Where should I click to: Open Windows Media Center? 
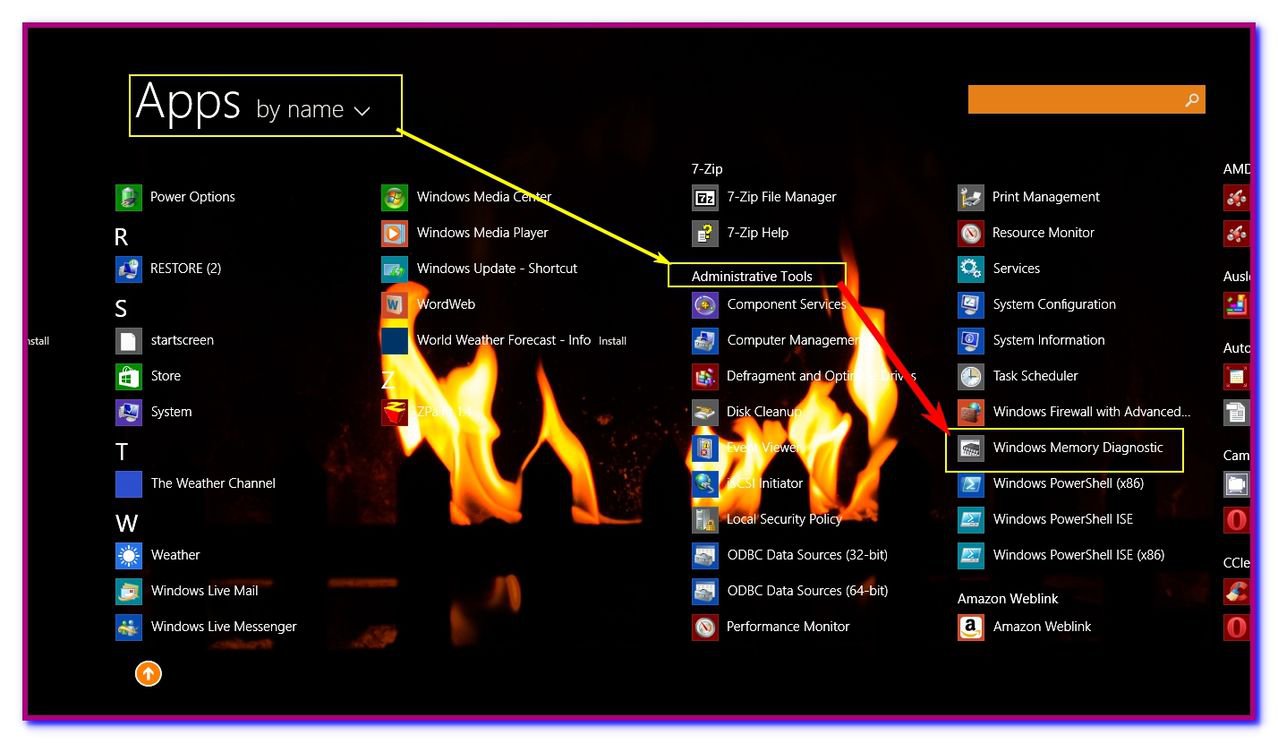[467, 197]
